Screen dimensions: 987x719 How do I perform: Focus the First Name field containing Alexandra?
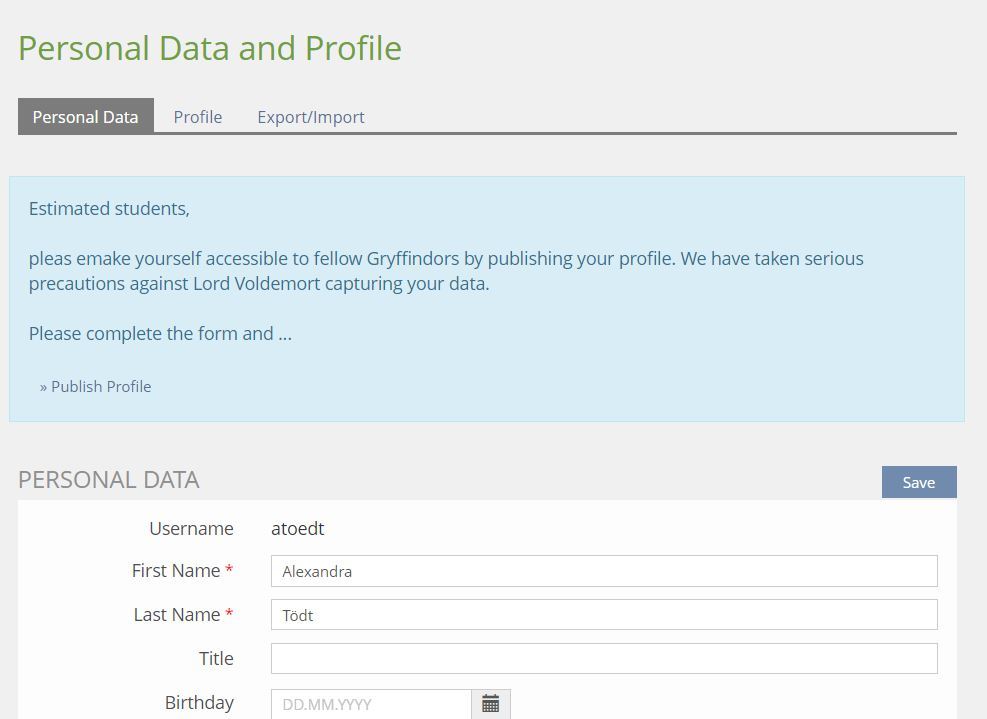603,571
